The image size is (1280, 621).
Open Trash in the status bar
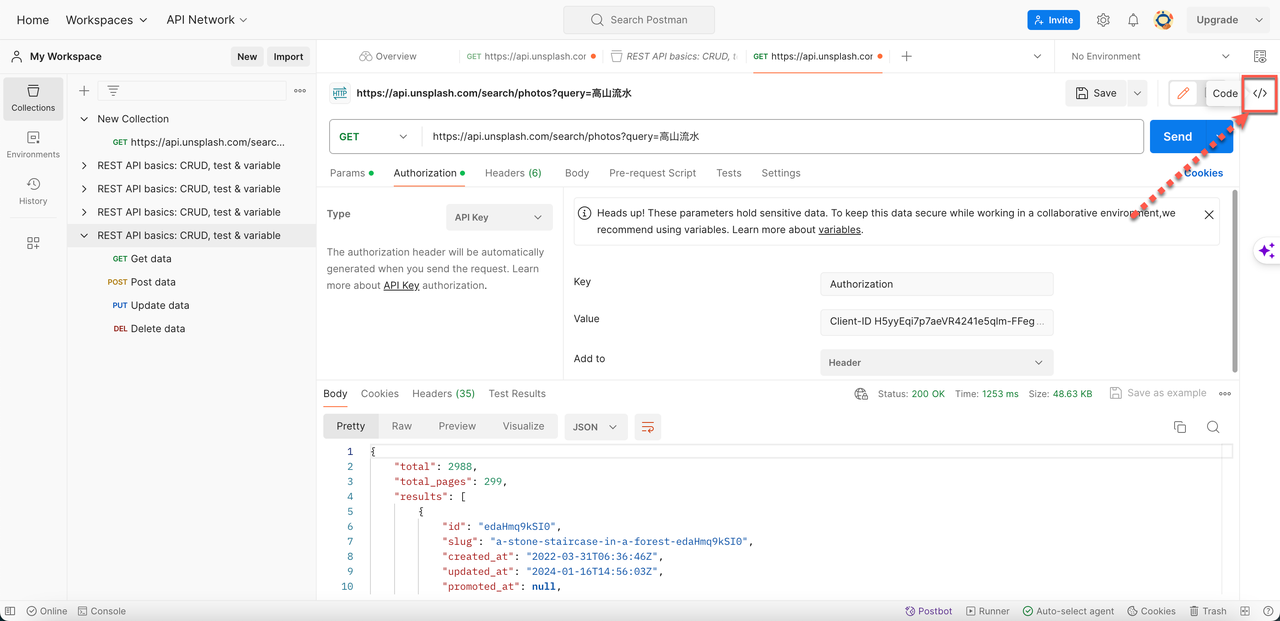point(1208,611)
